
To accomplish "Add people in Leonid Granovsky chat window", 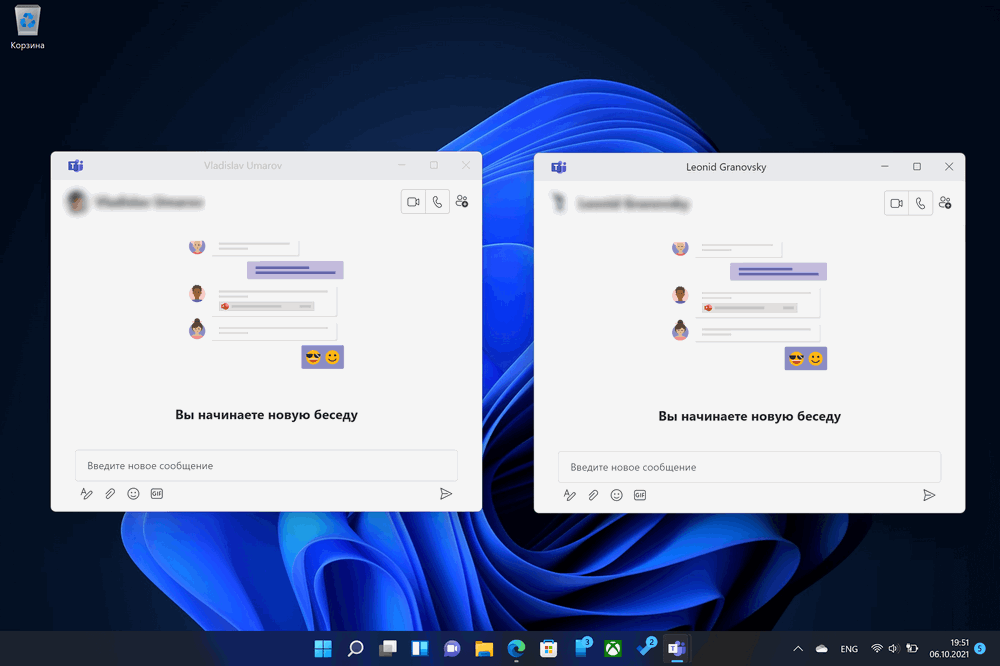I will [x=946, y=204].
